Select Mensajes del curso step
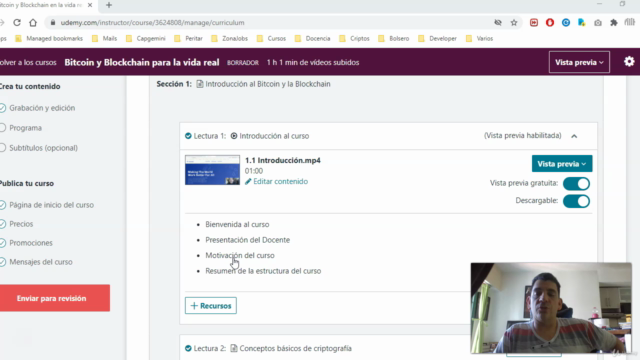The width and height of the screenshot is (640, 360). click(x=36, y=262)
